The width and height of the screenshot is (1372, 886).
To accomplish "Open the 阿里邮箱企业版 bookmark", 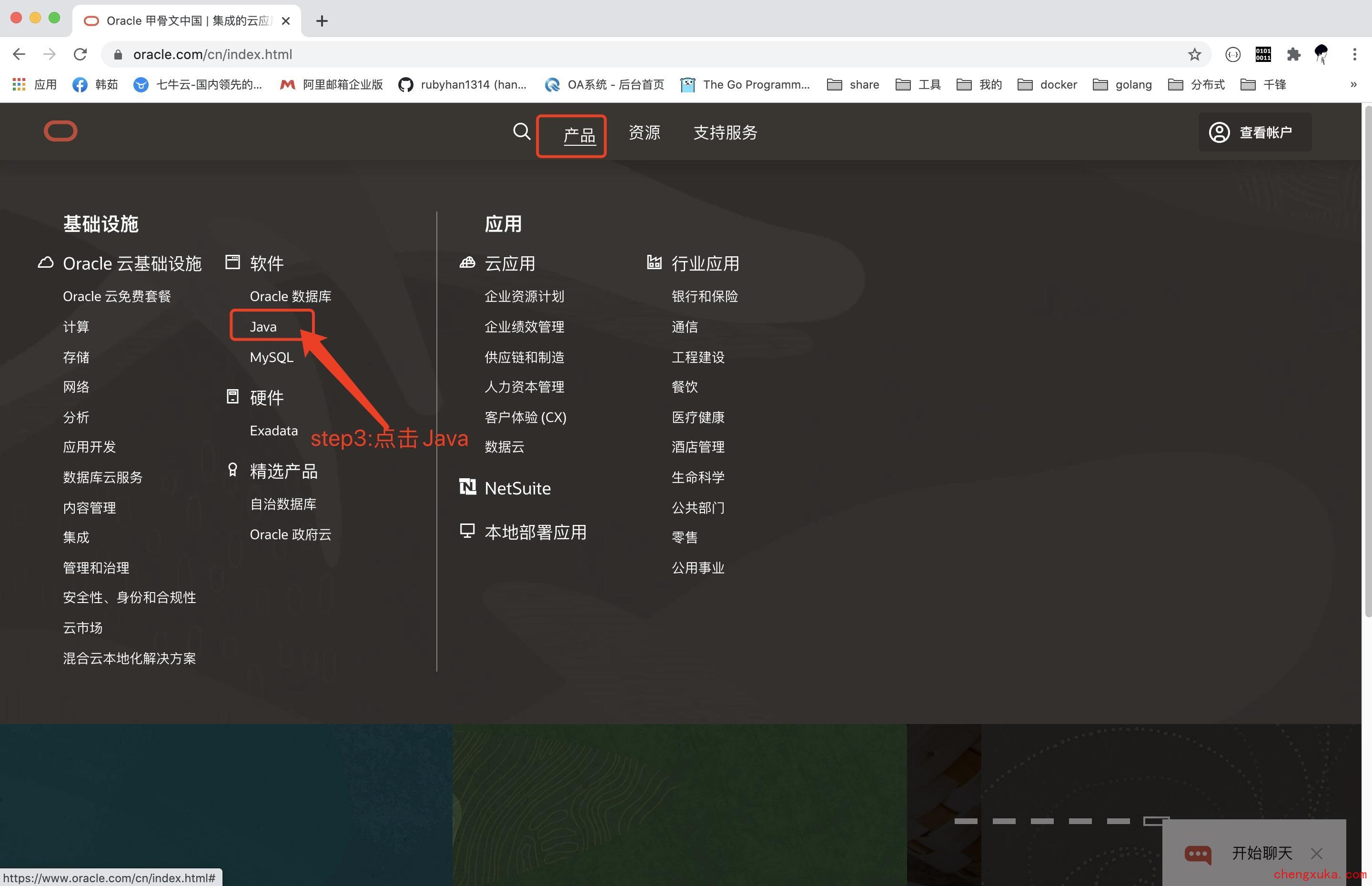I will (332, 85).
